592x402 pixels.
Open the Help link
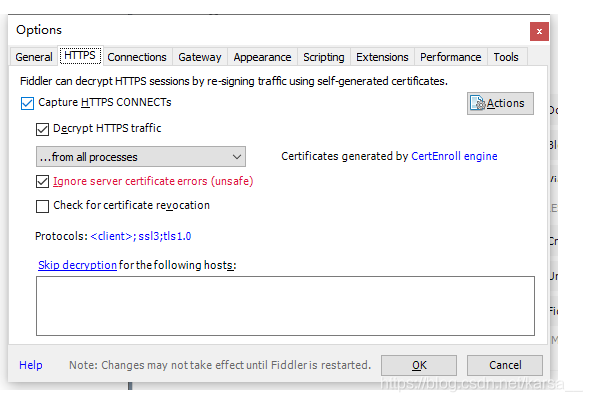(x=31, y=365)
